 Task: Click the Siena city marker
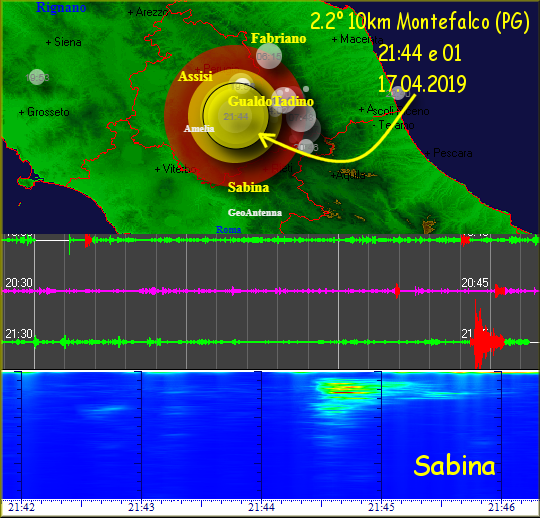pyautogui.click(x=64, y=42)
